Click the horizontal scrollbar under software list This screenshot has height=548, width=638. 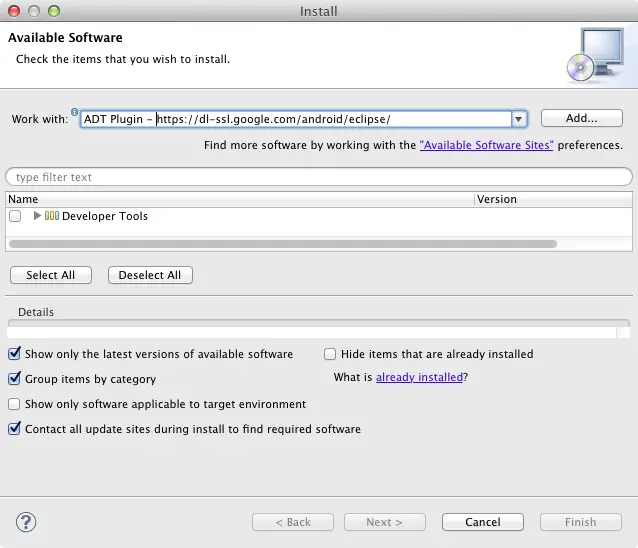point(283,244)
